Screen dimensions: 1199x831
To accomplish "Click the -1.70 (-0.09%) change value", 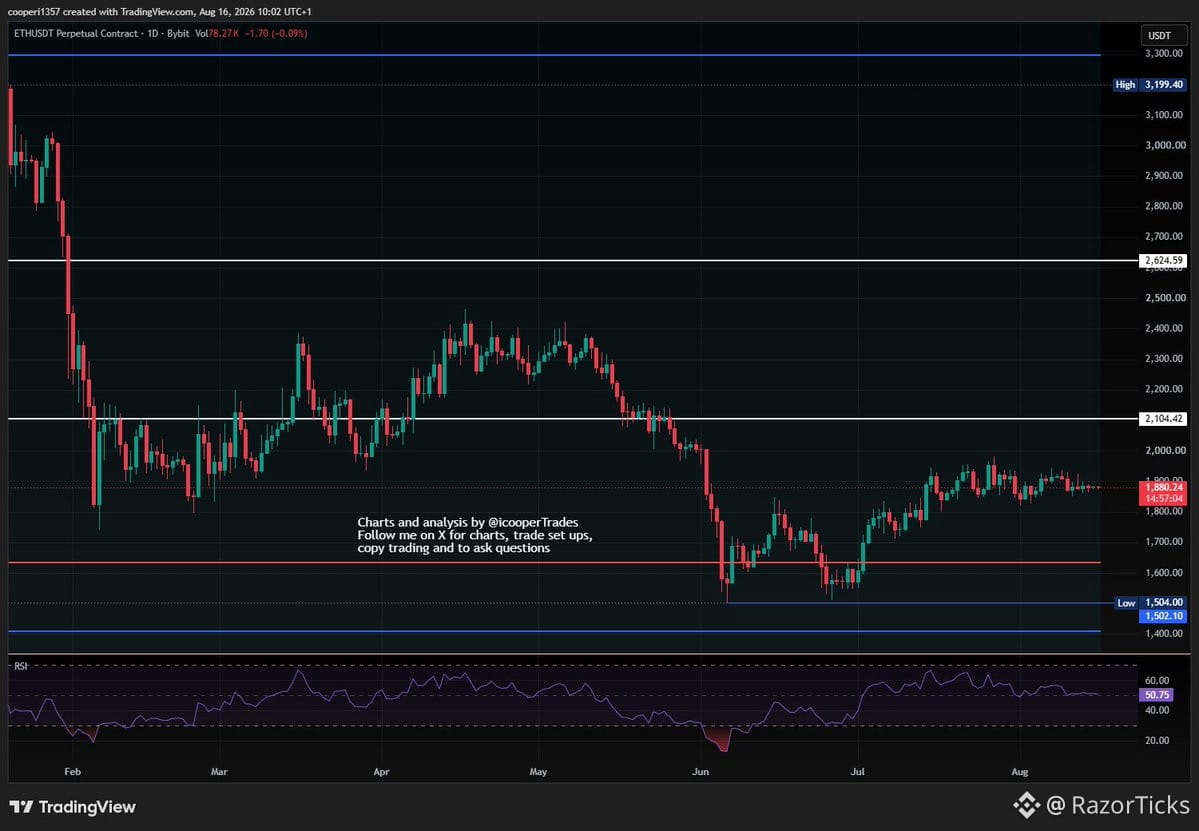I will [276, 34].
